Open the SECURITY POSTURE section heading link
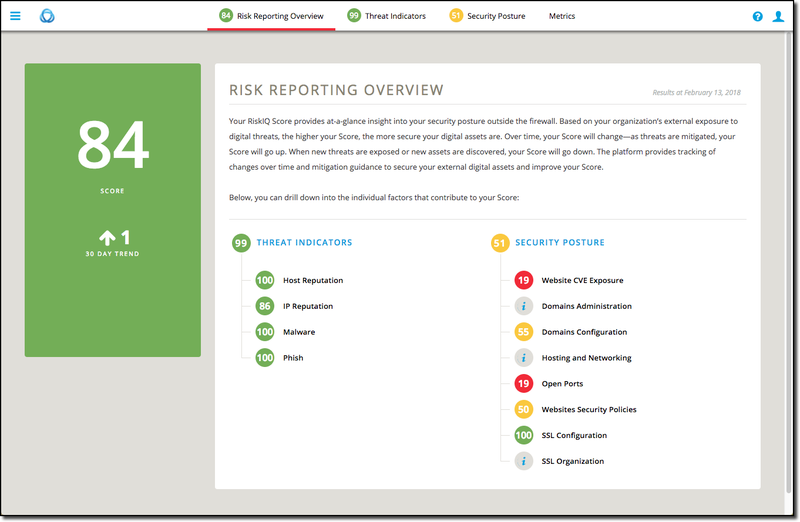 560,242
